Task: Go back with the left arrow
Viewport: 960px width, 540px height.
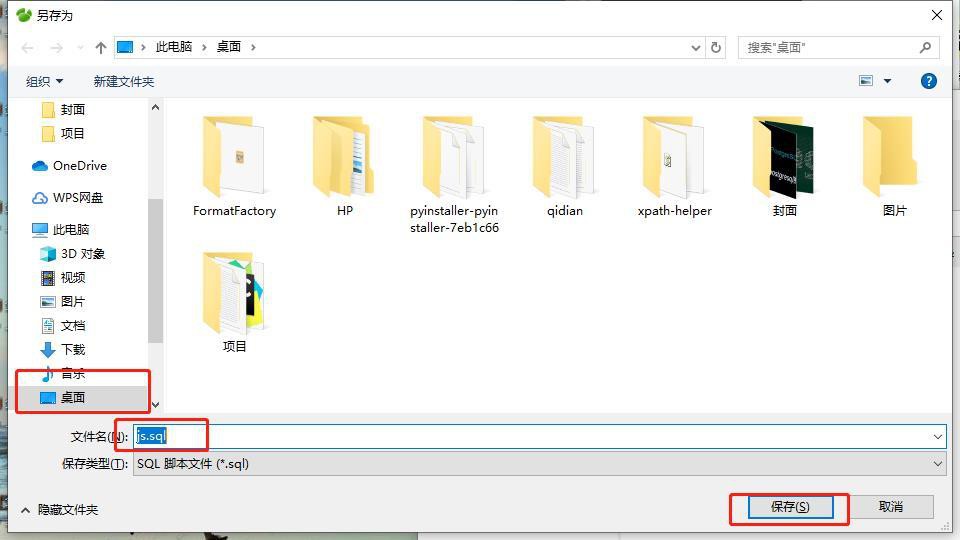Action: (27, 48)
